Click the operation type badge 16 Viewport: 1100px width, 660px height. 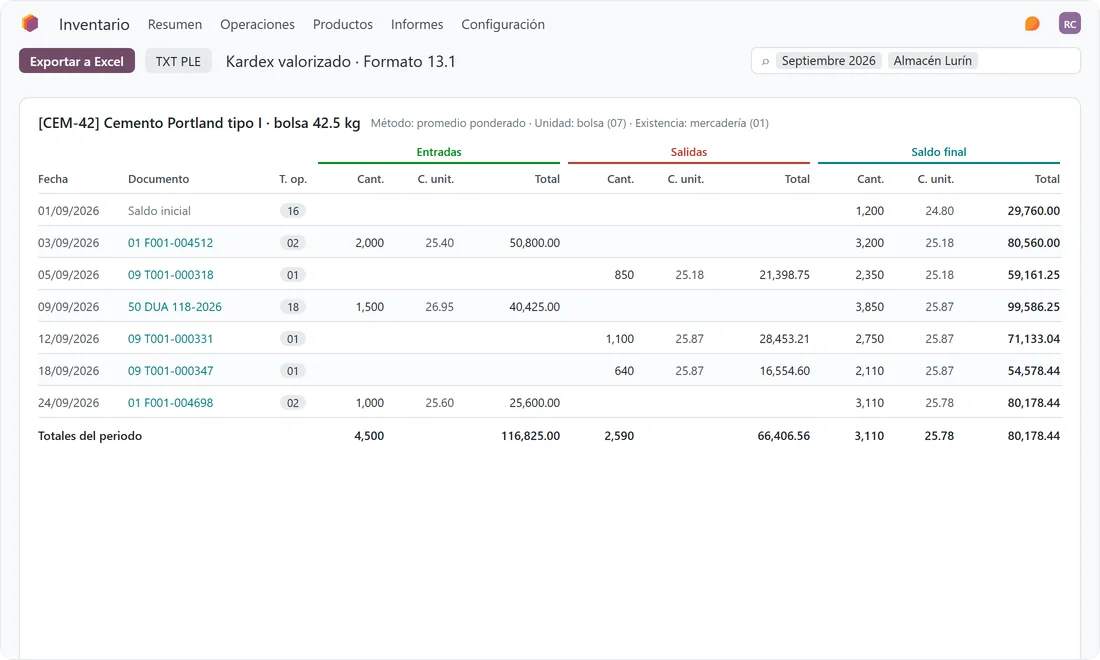click(293, 211)
